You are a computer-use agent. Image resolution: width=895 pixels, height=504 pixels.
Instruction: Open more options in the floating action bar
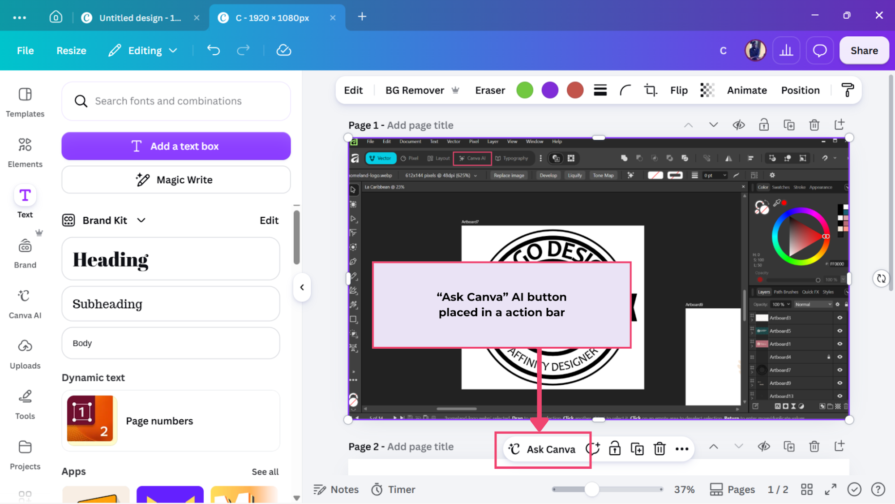682,449
